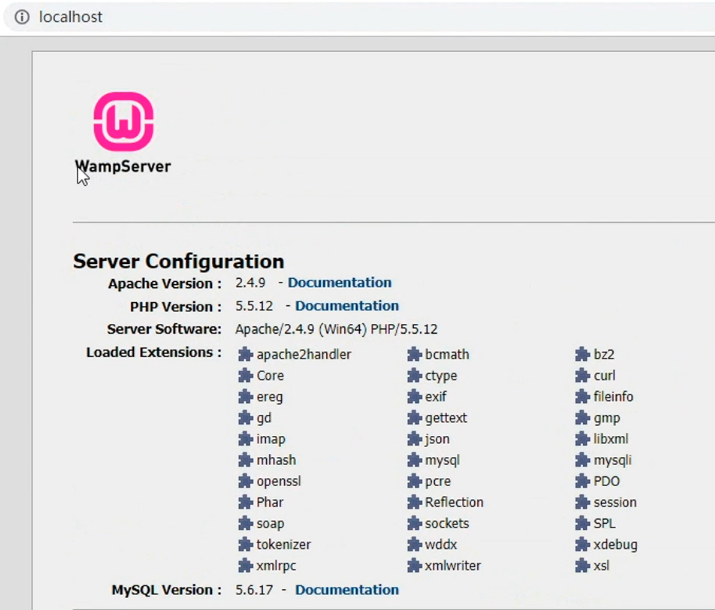Click the Server Configuration heading
Screen dimensions: 715x610
179,261
